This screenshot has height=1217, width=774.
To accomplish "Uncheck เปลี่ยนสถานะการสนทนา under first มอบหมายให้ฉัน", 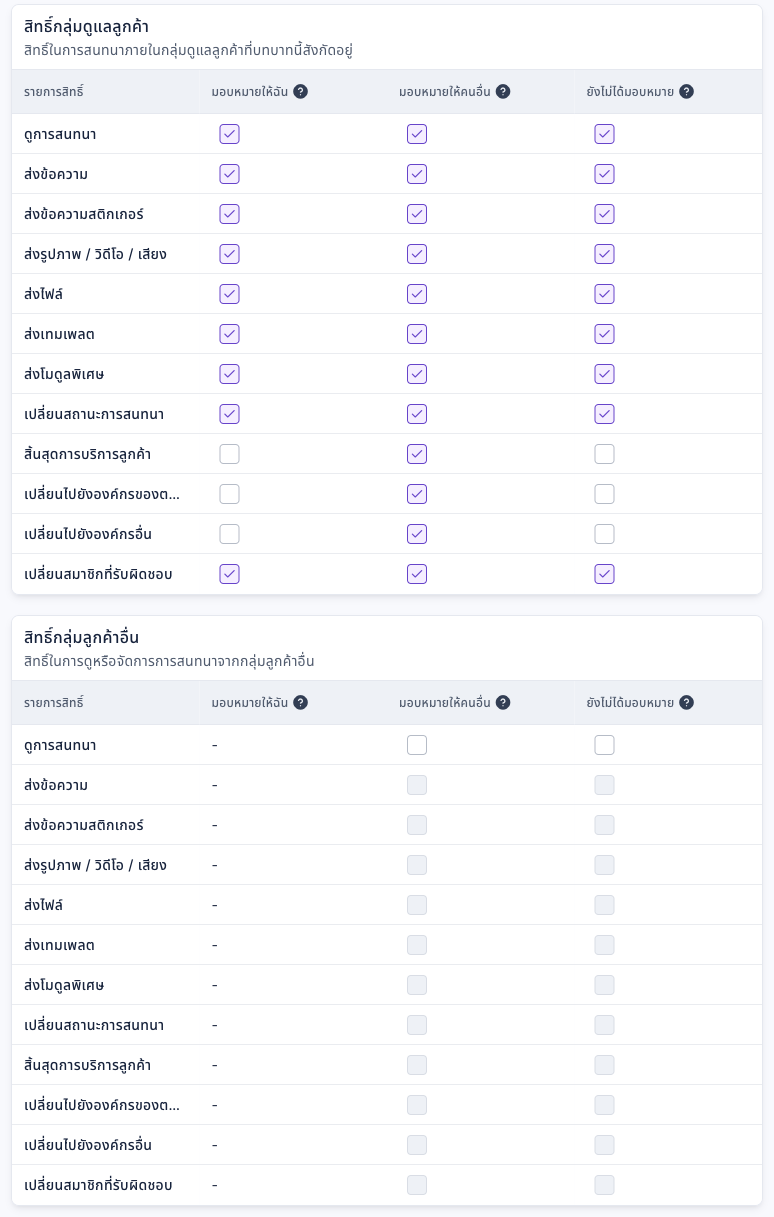I will [x=230, y=414].
